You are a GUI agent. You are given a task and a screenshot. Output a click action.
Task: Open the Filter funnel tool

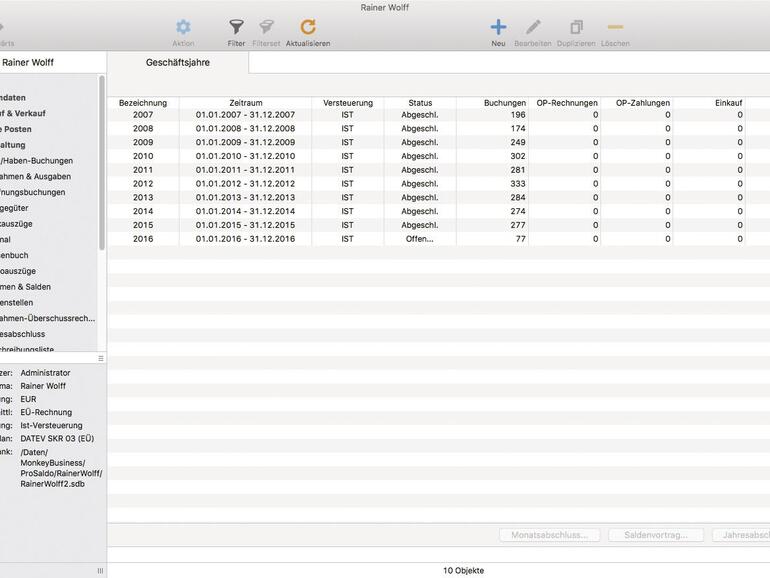click(236, 28)
